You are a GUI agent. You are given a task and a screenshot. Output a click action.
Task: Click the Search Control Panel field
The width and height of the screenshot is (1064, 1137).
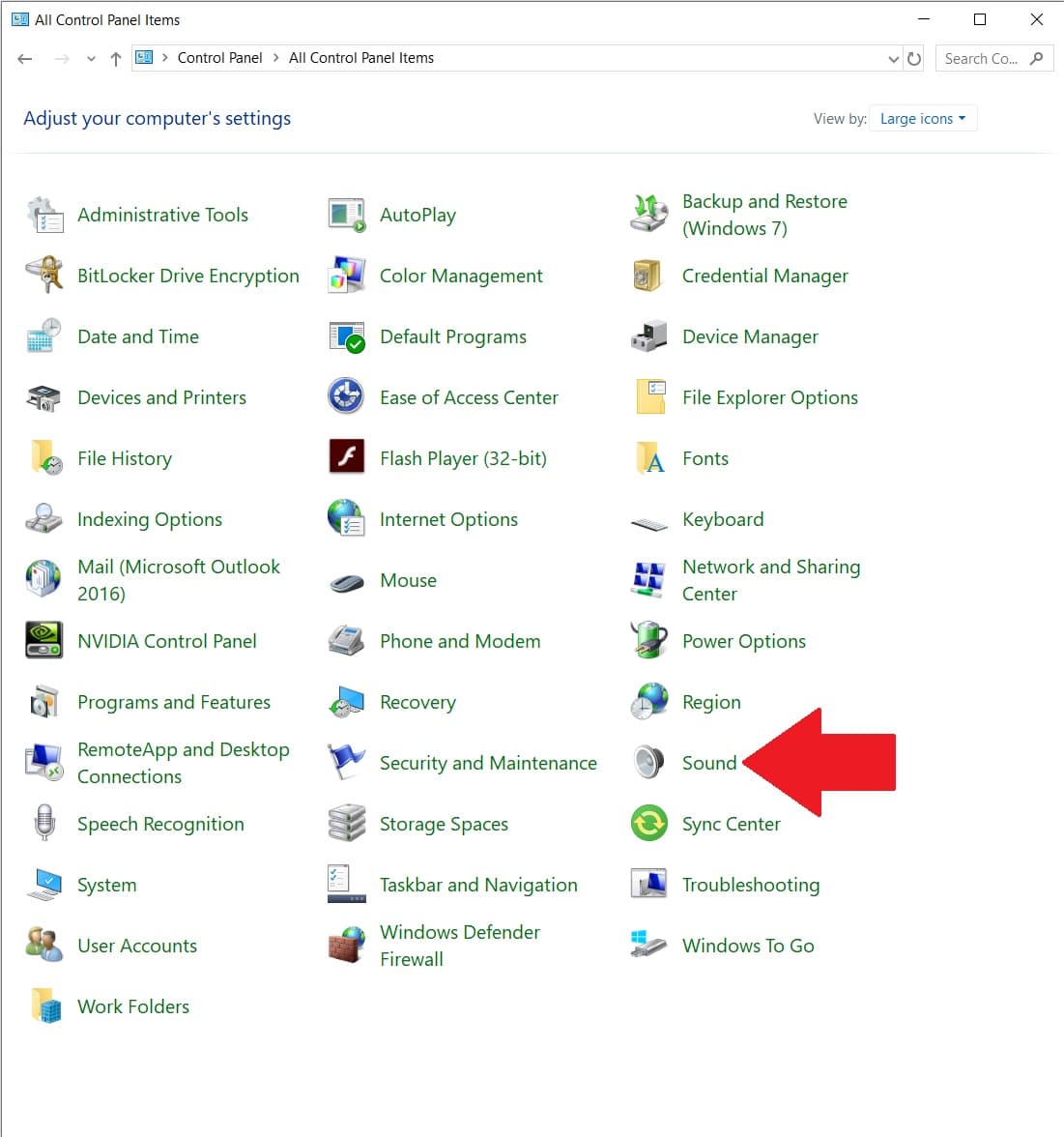click(x=982, y=59)
